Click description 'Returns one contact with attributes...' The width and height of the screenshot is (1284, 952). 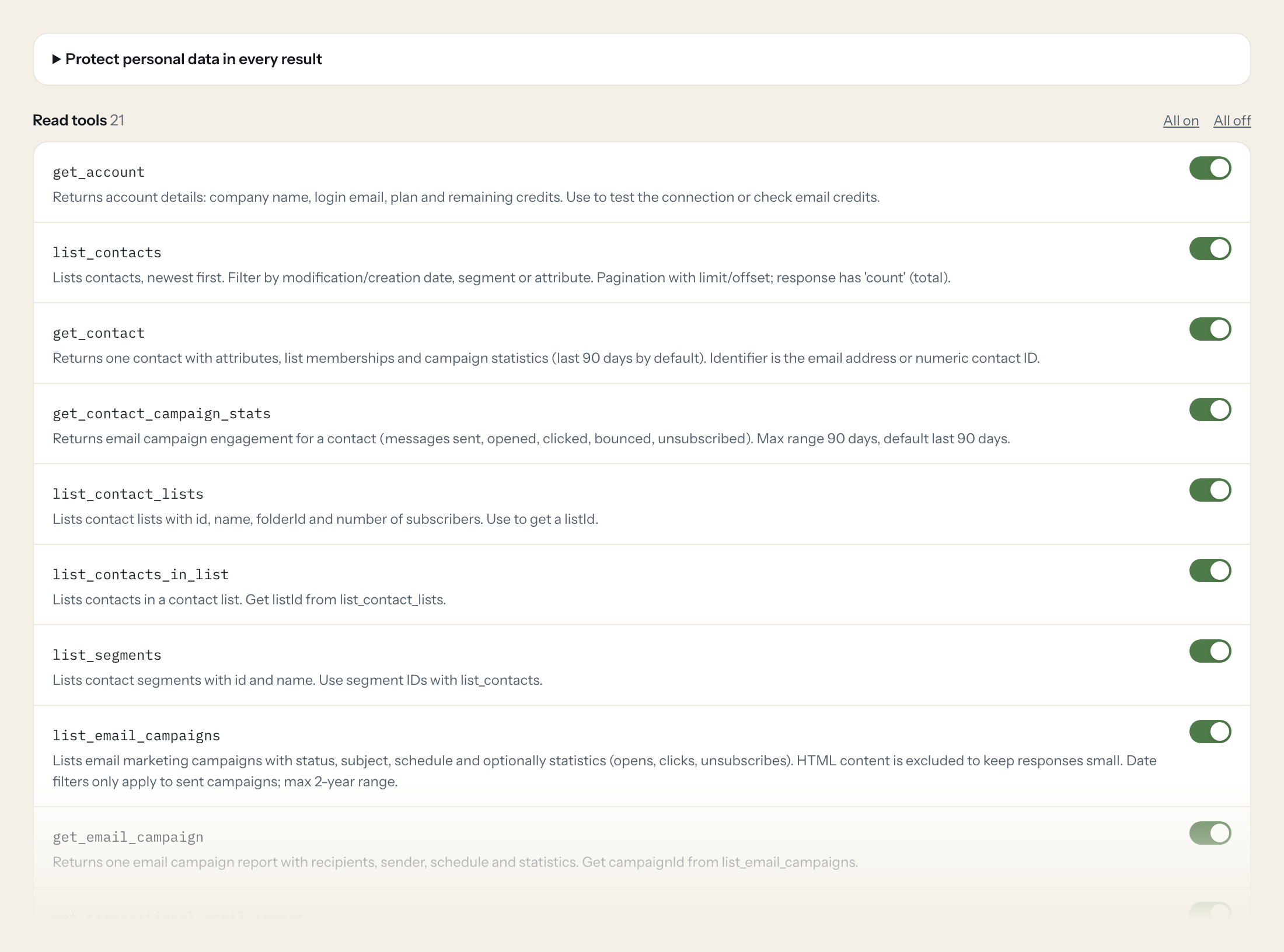(x=546, y=358)
